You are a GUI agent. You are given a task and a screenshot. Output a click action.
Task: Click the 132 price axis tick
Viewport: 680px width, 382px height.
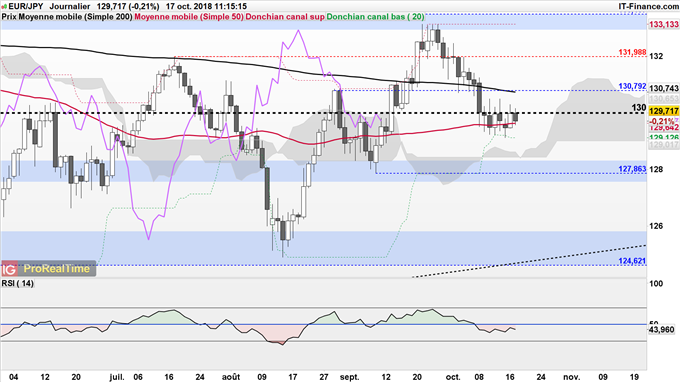coord(657,56)
